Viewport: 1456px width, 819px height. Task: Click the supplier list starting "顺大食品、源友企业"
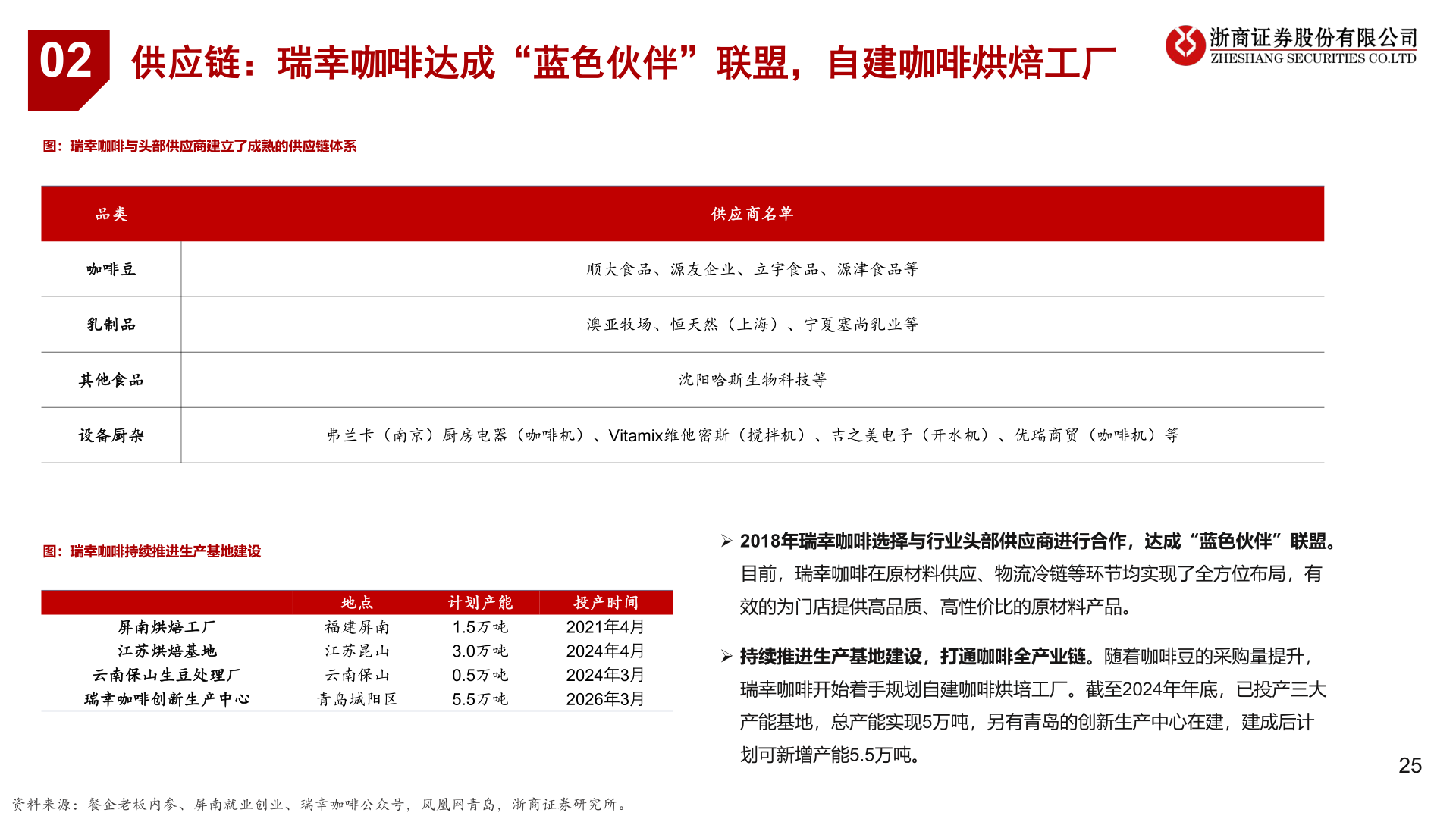(x=752, y=269)
